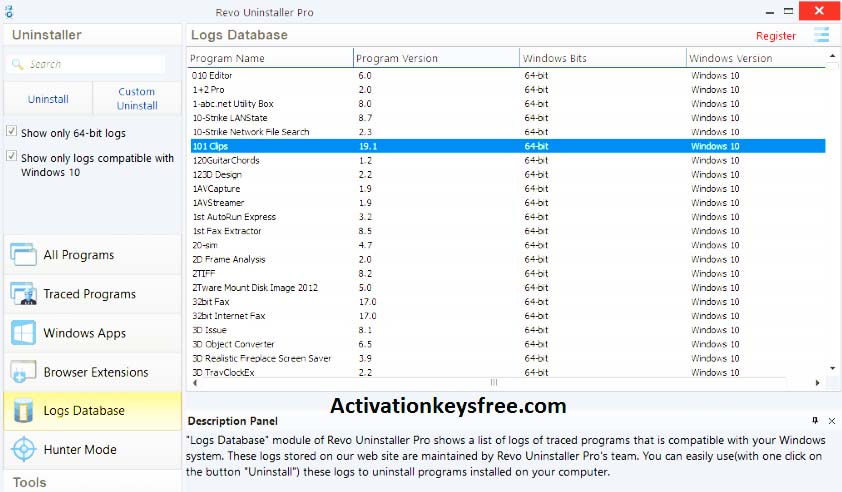Open the hamburger menu icon next to Register
This screenshot has width=842, height=492.
[x=822, y=35]
